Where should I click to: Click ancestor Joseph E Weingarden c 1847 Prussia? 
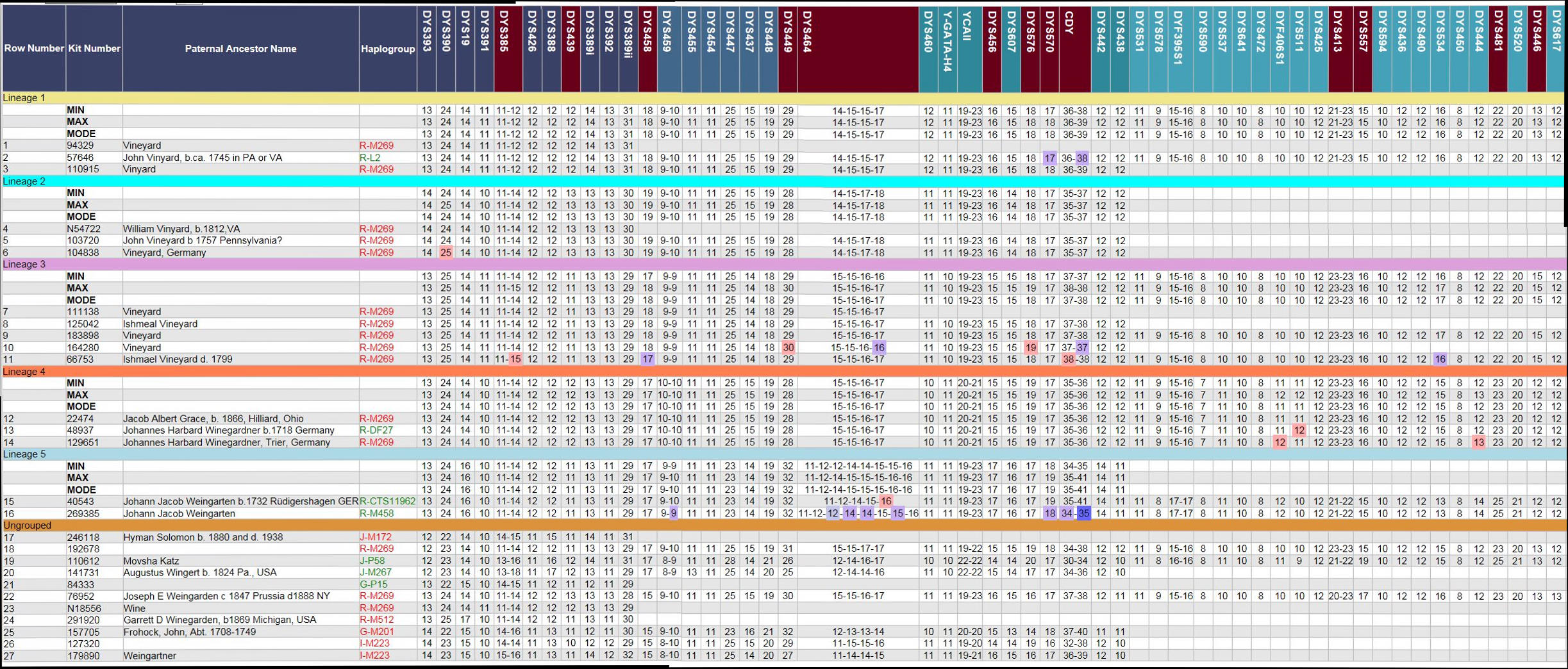226,596
